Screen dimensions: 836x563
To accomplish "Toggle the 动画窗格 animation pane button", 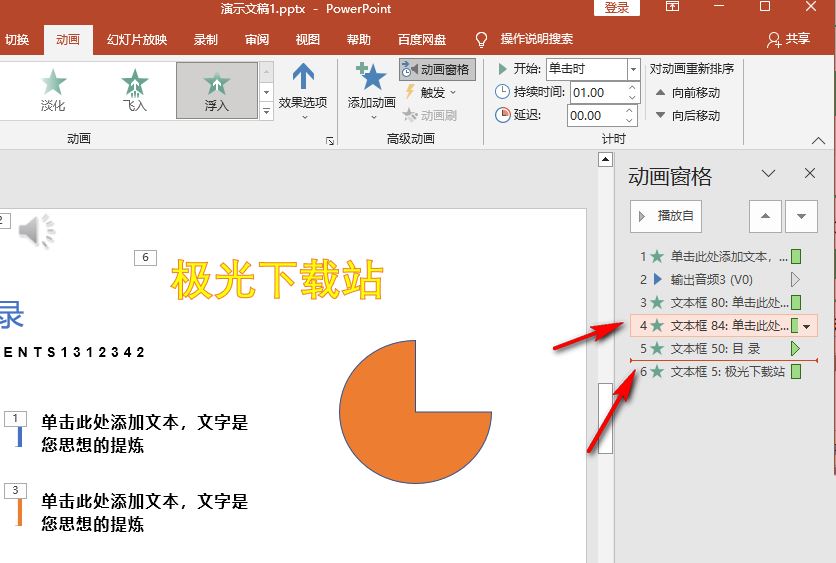I will coord(435,70).
